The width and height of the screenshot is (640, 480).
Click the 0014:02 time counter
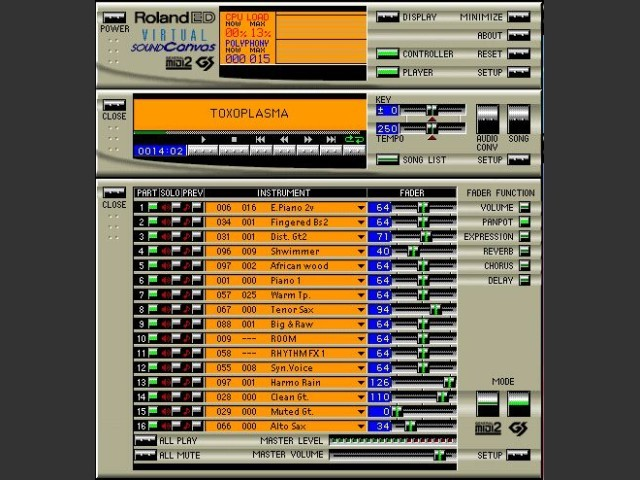[x=160, y=151]
